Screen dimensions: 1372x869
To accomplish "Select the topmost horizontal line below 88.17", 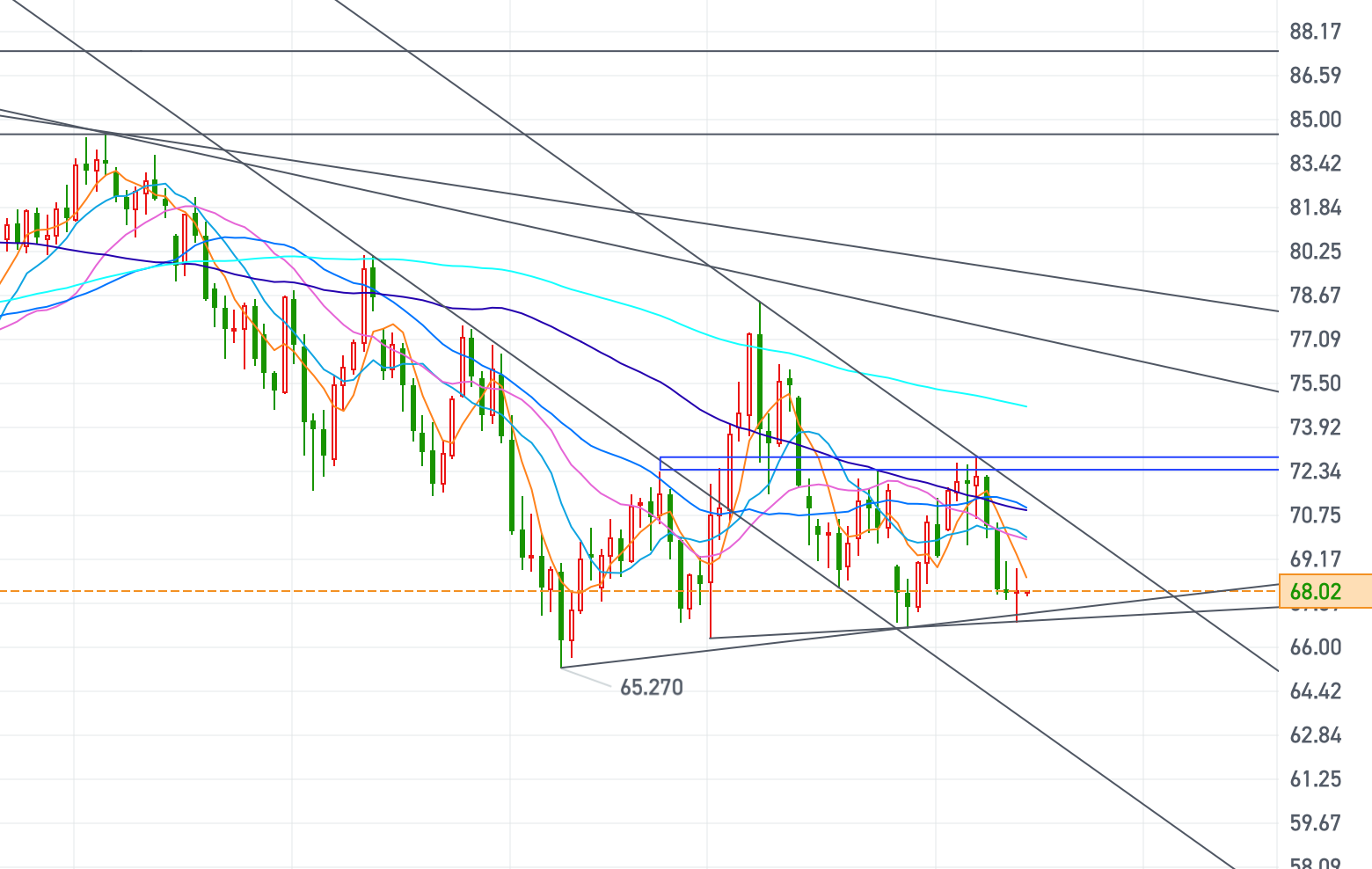I will point(616,51).
